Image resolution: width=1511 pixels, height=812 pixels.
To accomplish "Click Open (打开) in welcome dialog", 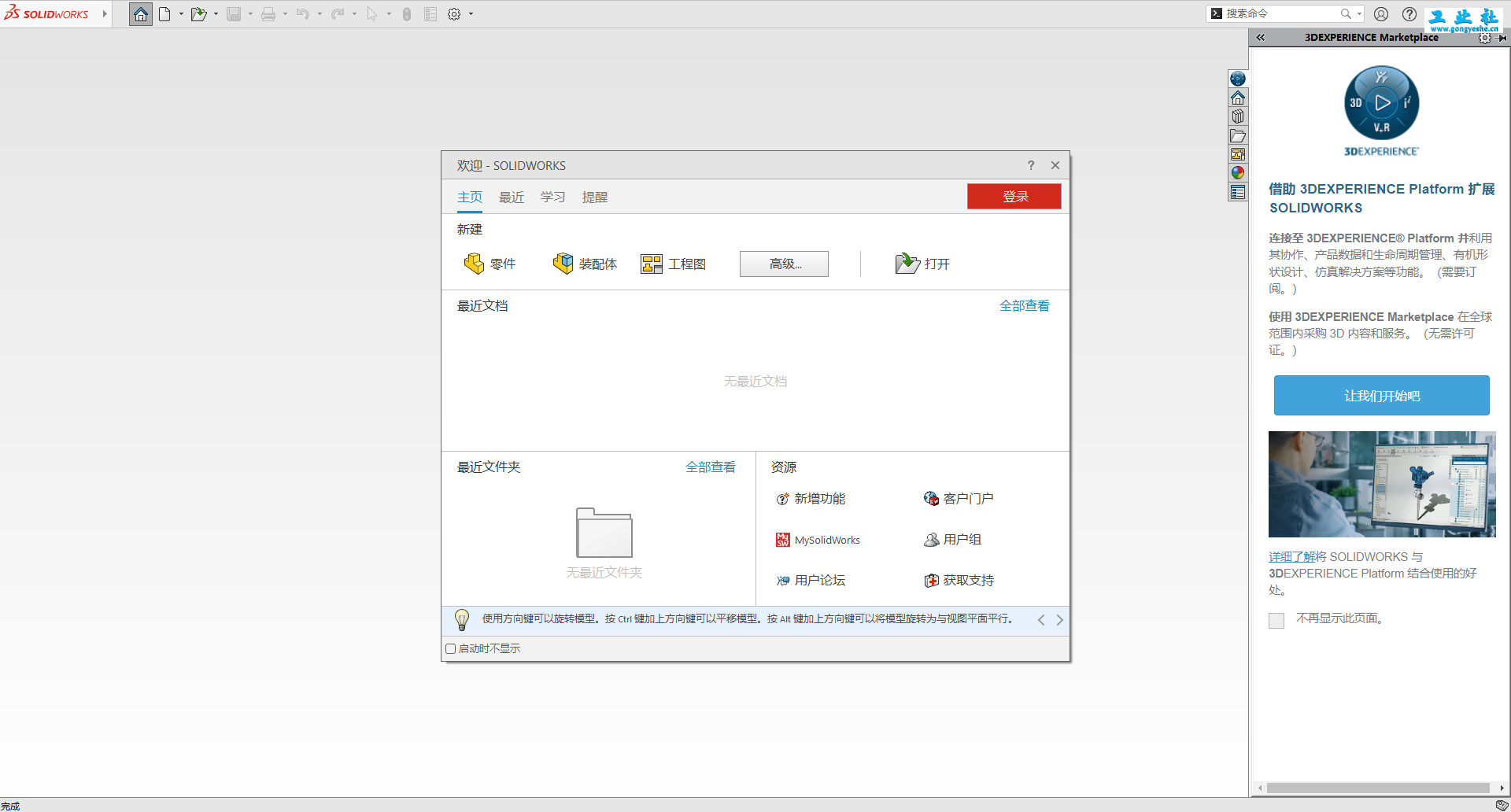I will pyautogui.click(x=922, y=264).
